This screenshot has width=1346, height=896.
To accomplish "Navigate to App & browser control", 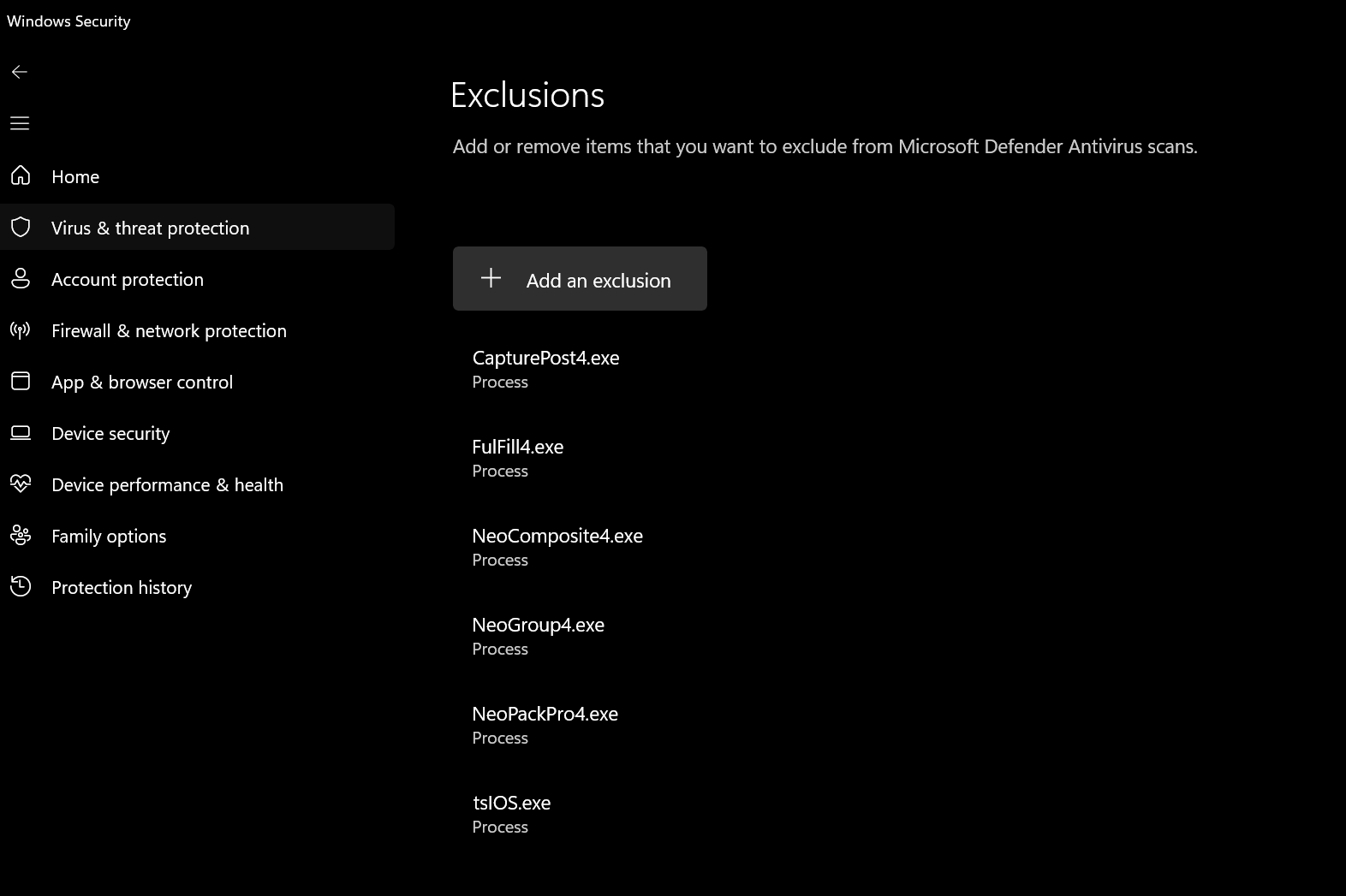I will [197, 382].
